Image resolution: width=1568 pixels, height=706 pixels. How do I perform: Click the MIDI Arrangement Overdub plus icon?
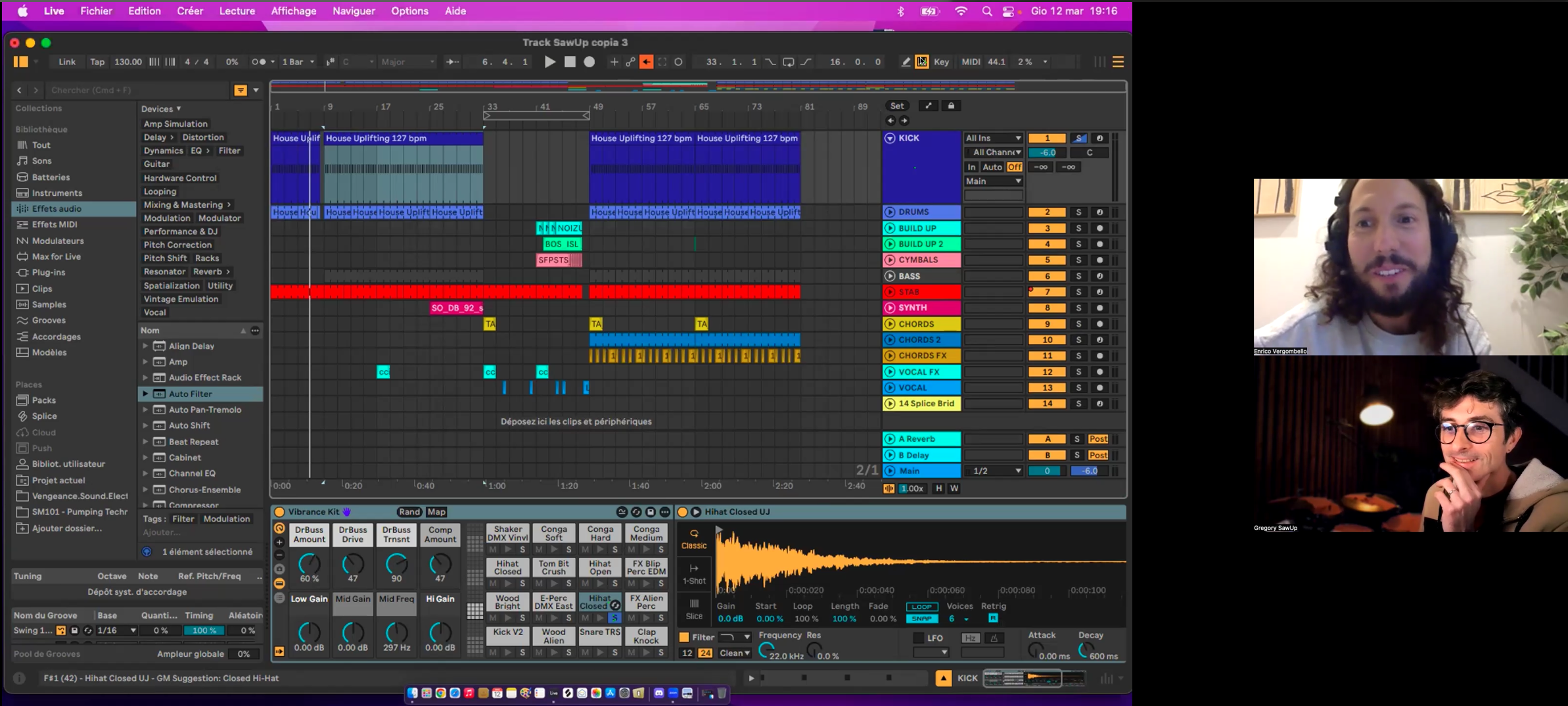[614, 62]
